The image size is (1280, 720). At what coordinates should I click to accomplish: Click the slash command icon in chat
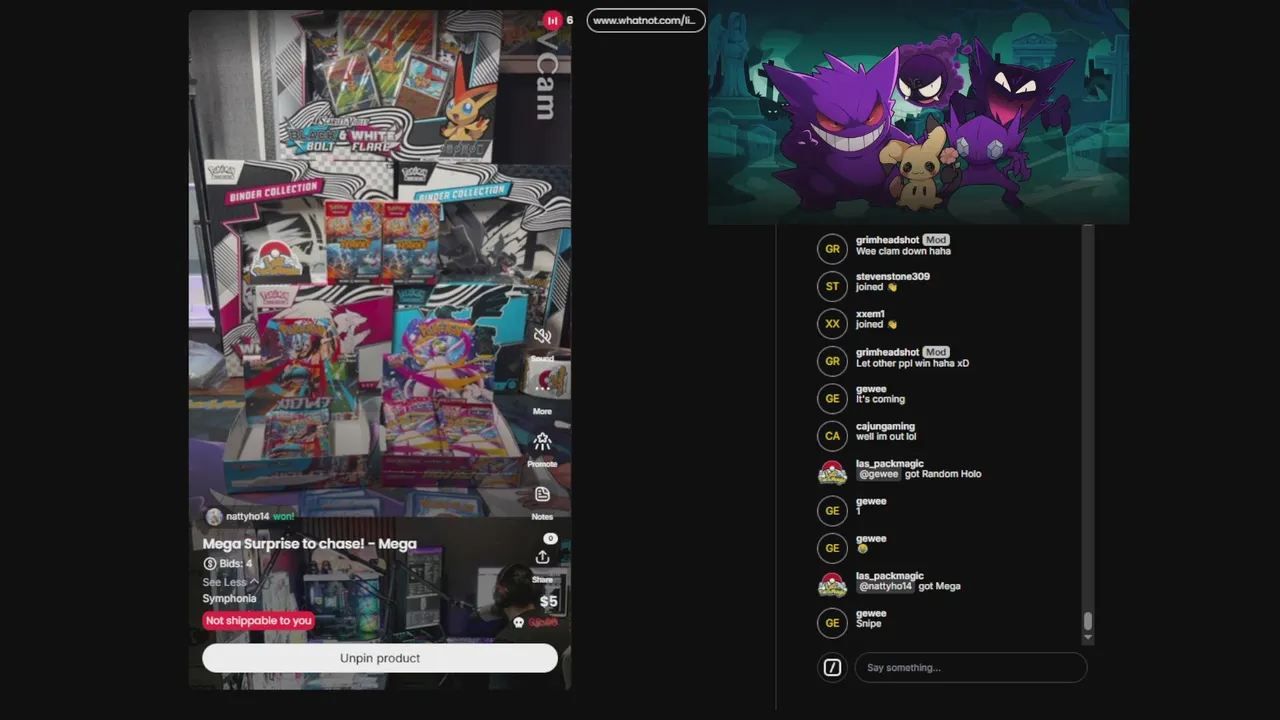pyautogui.click(x=832, y=668)
